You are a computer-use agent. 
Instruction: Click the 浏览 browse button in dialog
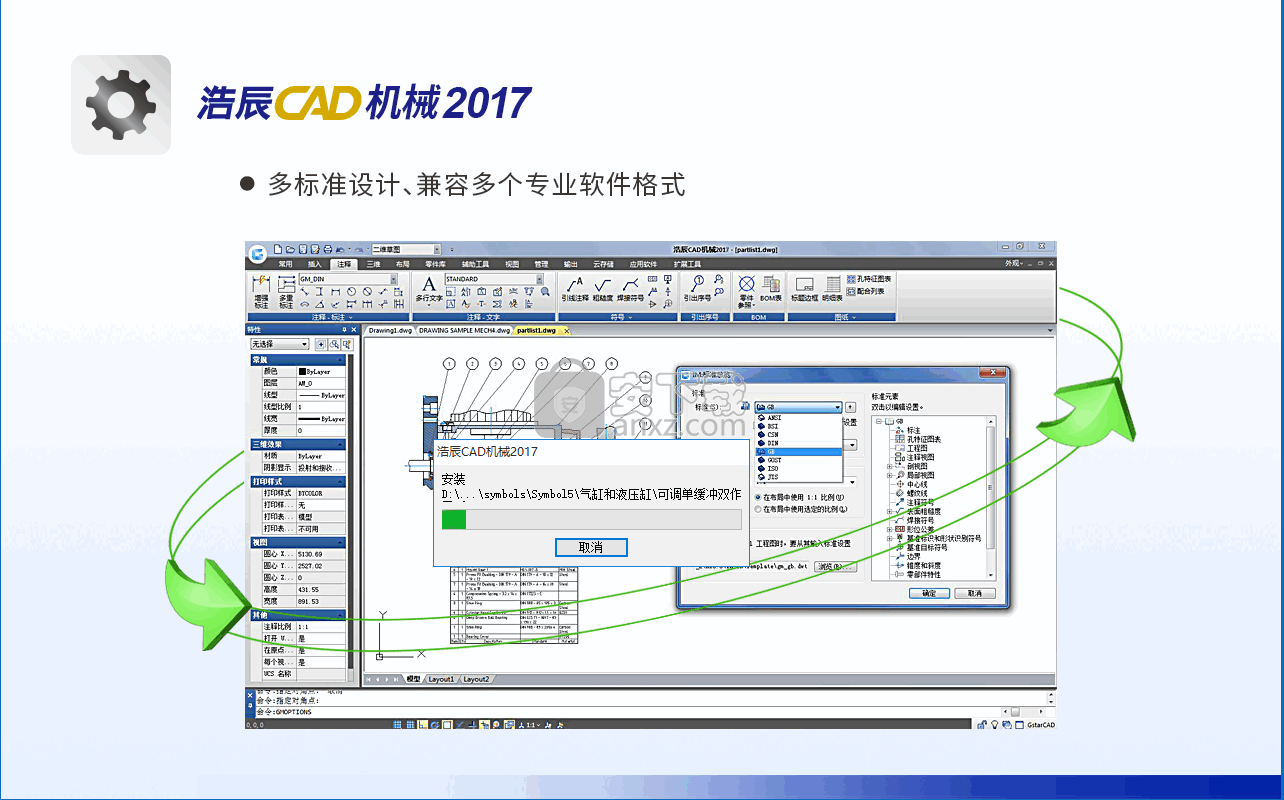point(836,566)
